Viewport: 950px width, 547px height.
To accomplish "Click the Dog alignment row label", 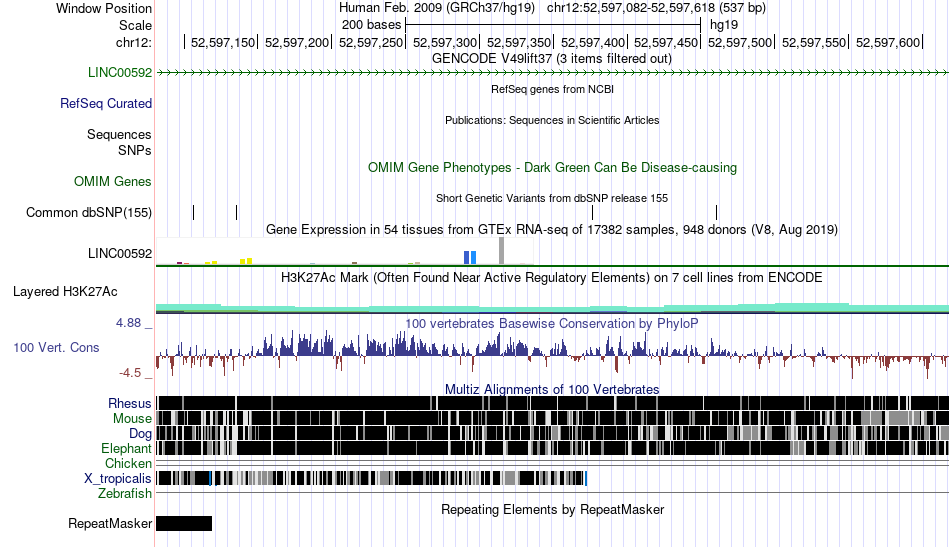I will coord(140,434).
